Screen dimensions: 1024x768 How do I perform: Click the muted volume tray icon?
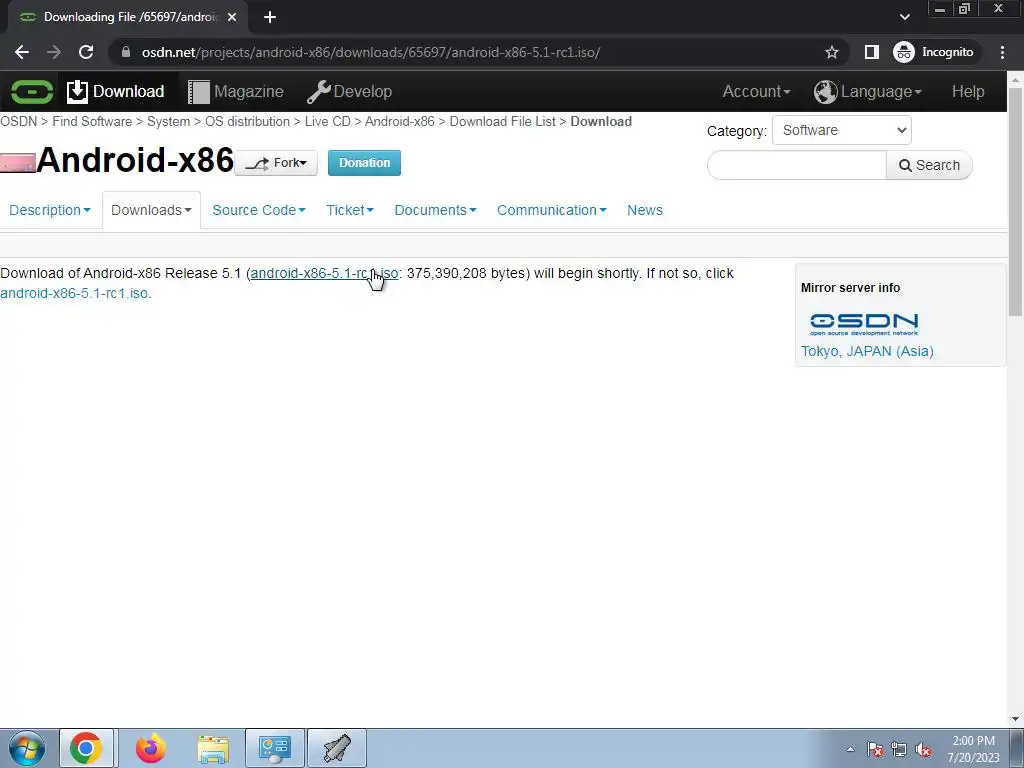[923, 749]
